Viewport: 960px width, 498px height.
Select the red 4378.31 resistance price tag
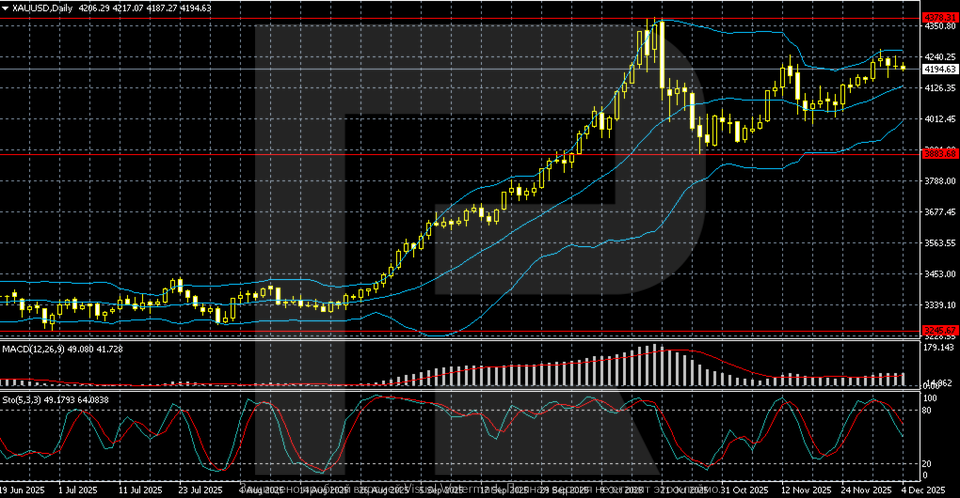(939, 18)
